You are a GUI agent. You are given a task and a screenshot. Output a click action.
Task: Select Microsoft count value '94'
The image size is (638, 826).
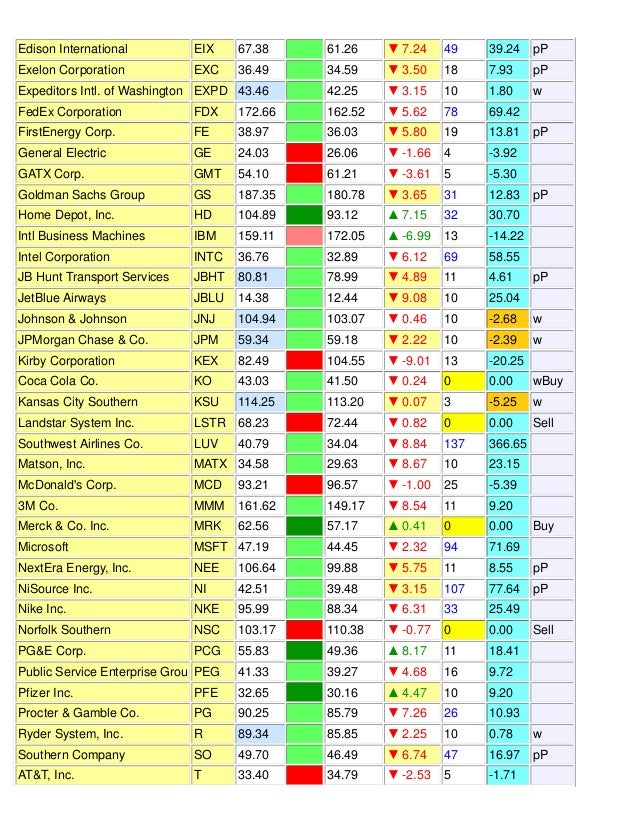(450, 547)
